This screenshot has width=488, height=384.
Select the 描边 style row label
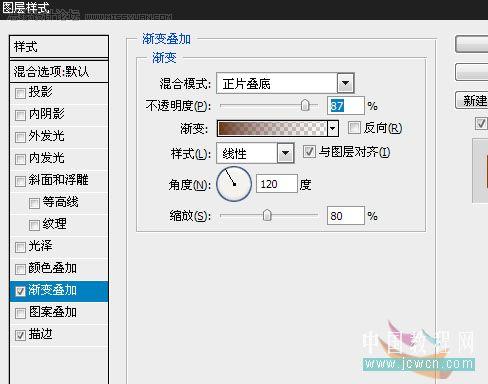[x=40, y=334]
